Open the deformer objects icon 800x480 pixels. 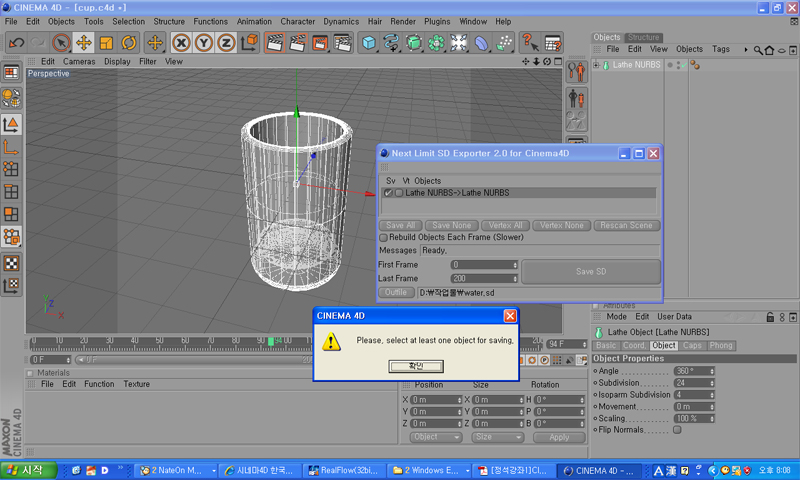(481, 43)
